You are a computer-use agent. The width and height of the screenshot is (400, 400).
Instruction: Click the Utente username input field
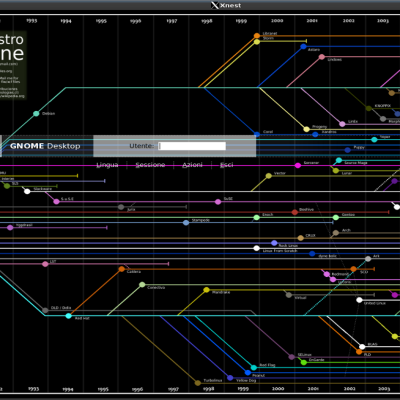tap(192, 146)
